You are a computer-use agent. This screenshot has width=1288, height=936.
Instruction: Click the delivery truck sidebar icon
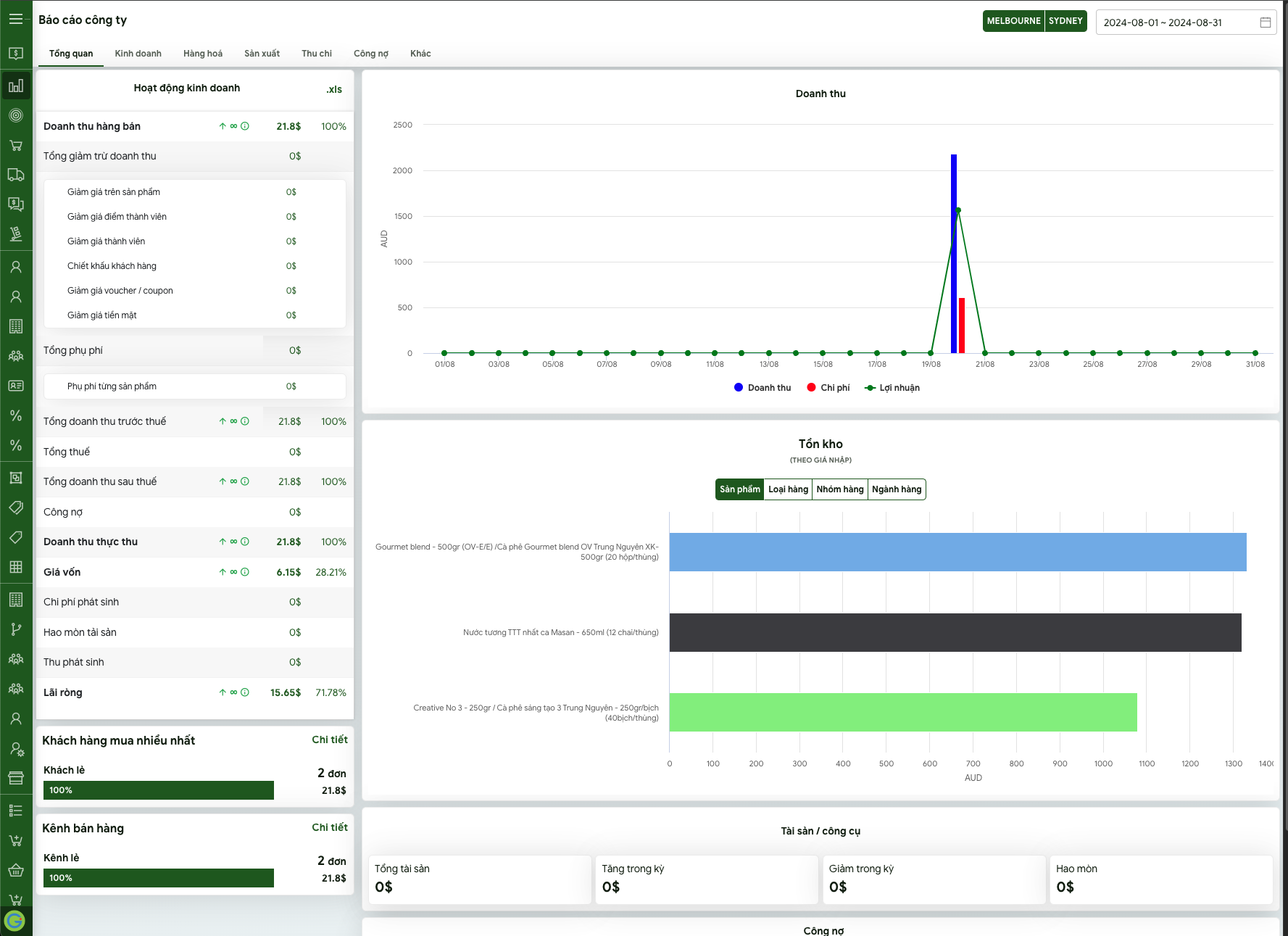coord(16,175)
